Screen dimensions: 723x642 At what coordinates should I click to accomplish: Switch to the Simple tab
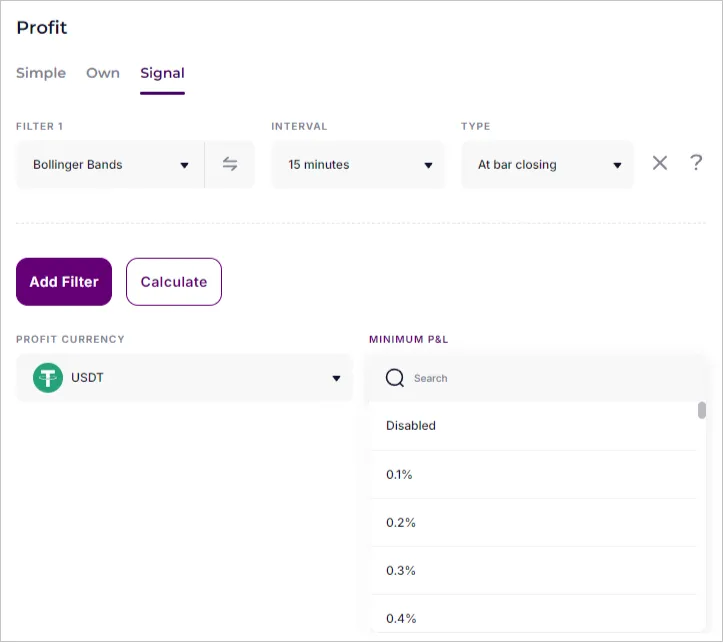[x=41, y=73]
